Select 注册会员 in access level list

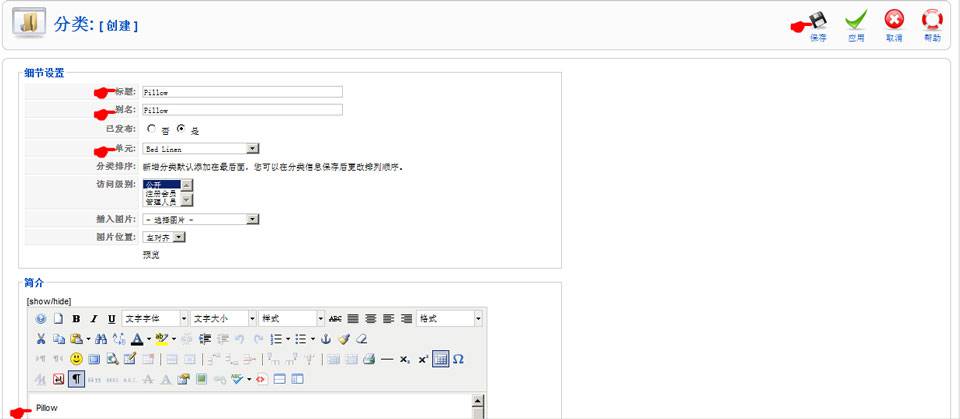(x=162, y=193)
